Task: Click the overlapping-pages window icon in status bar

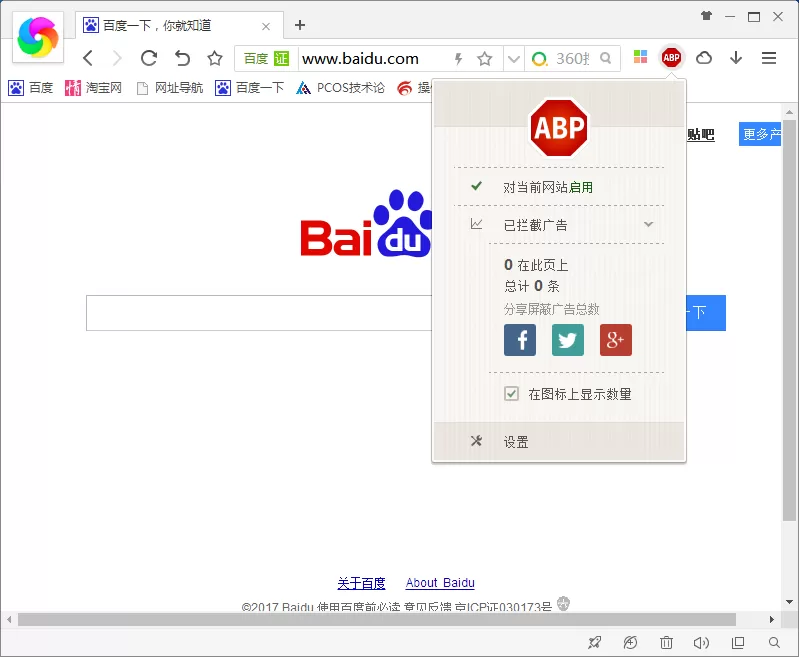Action: click(737, 643)
